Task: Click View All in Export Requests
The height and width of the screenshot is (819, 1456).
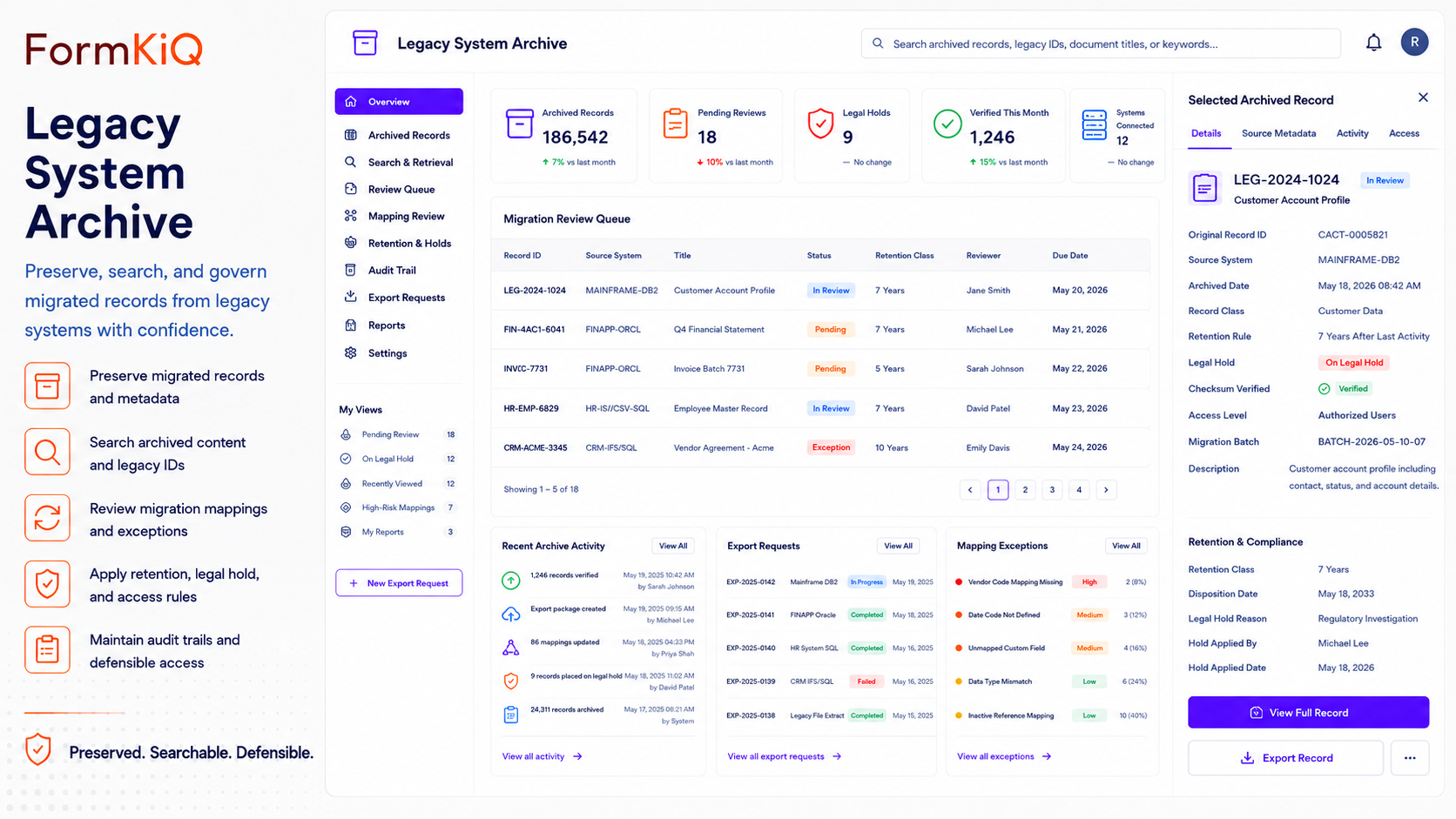Action: pos(899,546)
